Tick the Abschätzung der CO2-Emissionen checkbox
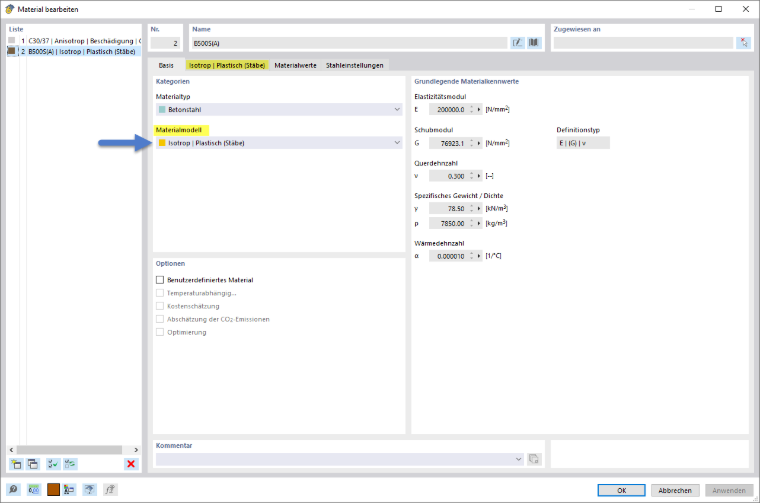Image resolution: width=760 pixels, height=503 pixels. pyautogui.click(x=160, y=319)
